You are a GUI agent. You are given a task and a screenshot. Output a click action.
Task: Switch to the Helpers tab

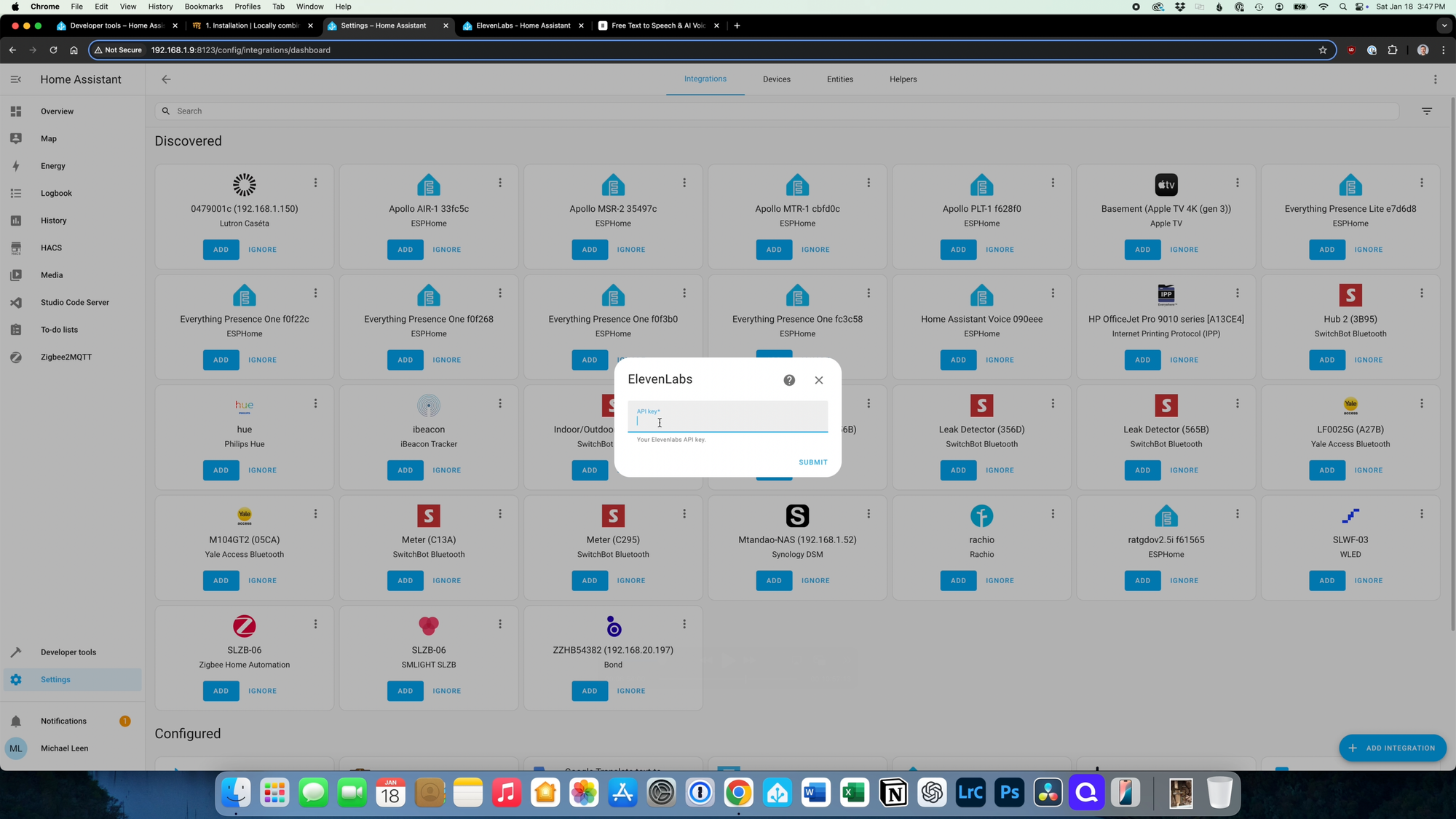click(903, 79)
